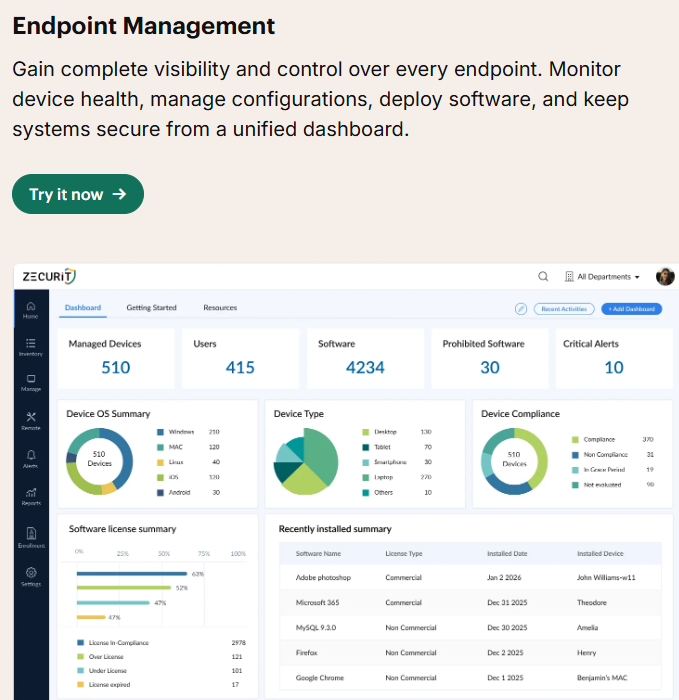This screenshot has width=679, height=700.
Task: Switch to the Getting Started tab
Action: click(x=151, y=308)
